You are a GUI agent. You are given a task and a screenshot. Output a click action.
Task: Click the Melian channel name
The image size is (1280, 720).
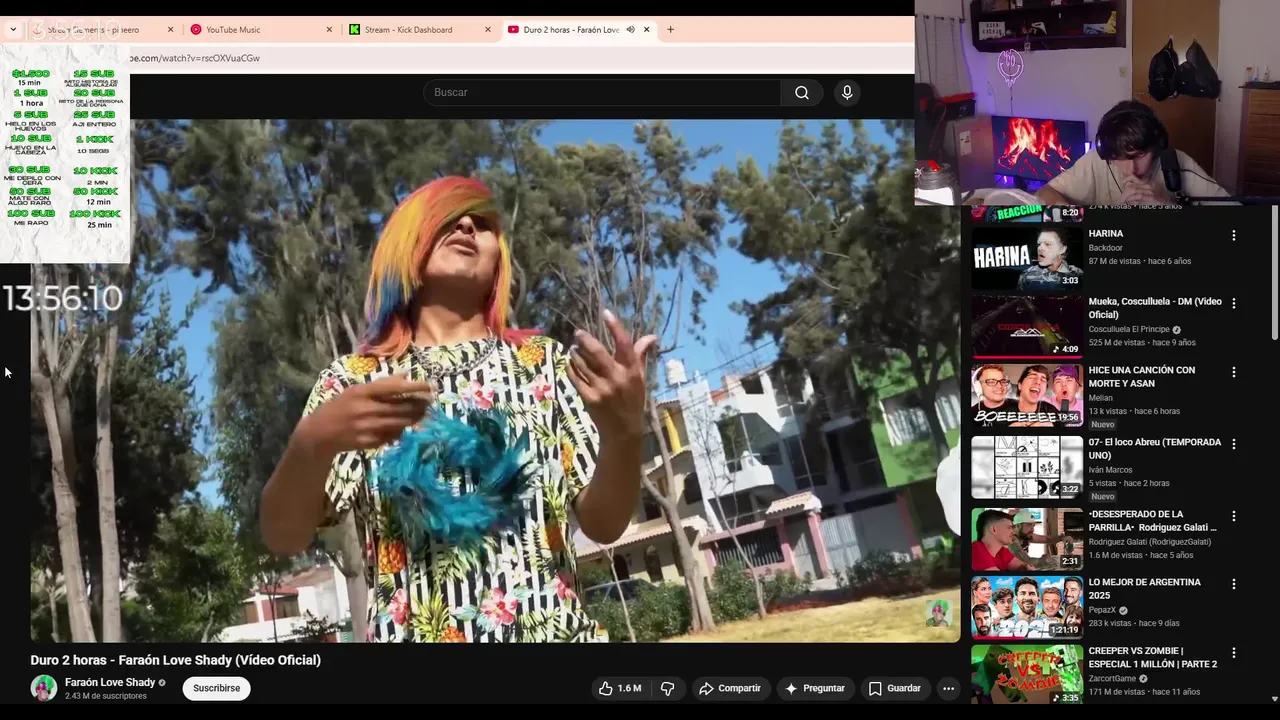1101,398
